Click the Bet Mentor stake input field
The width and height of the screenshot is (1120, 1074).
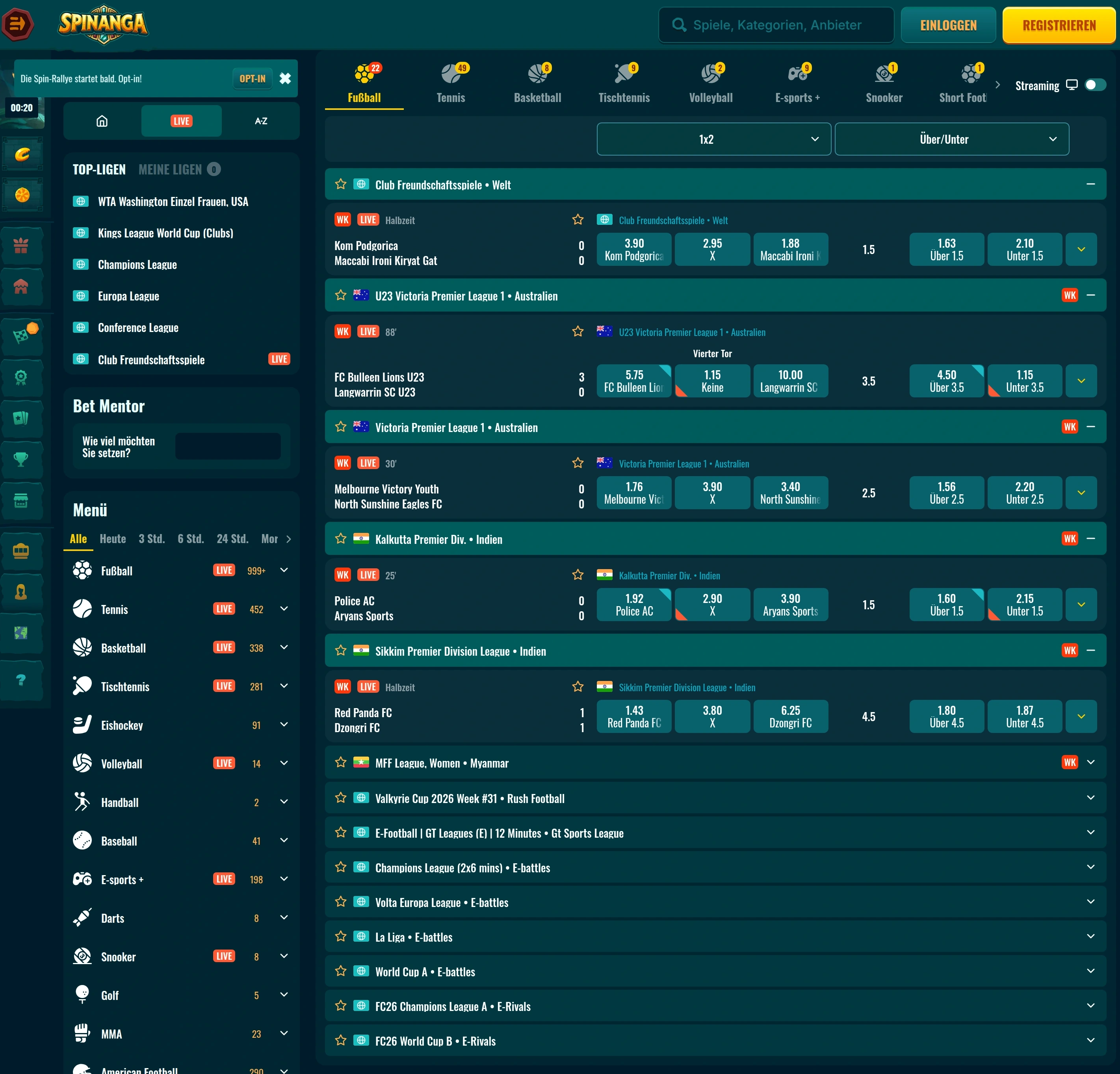(227, 446)
